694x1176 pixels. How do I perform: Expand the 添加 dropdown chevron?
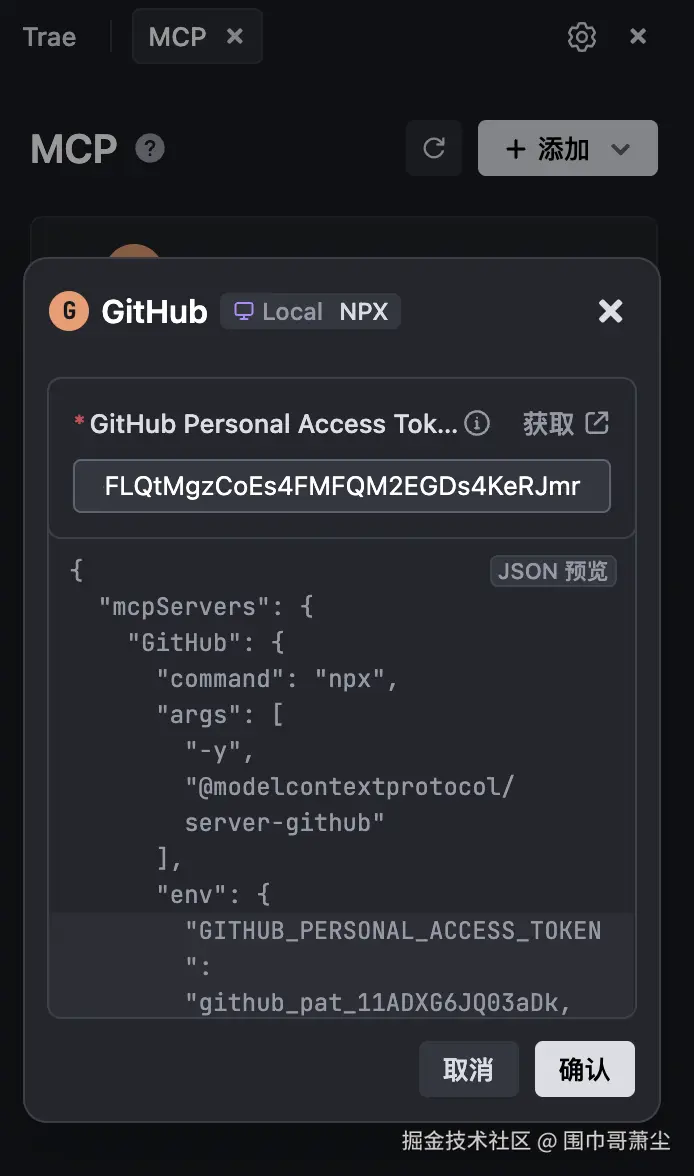point(621,149)
